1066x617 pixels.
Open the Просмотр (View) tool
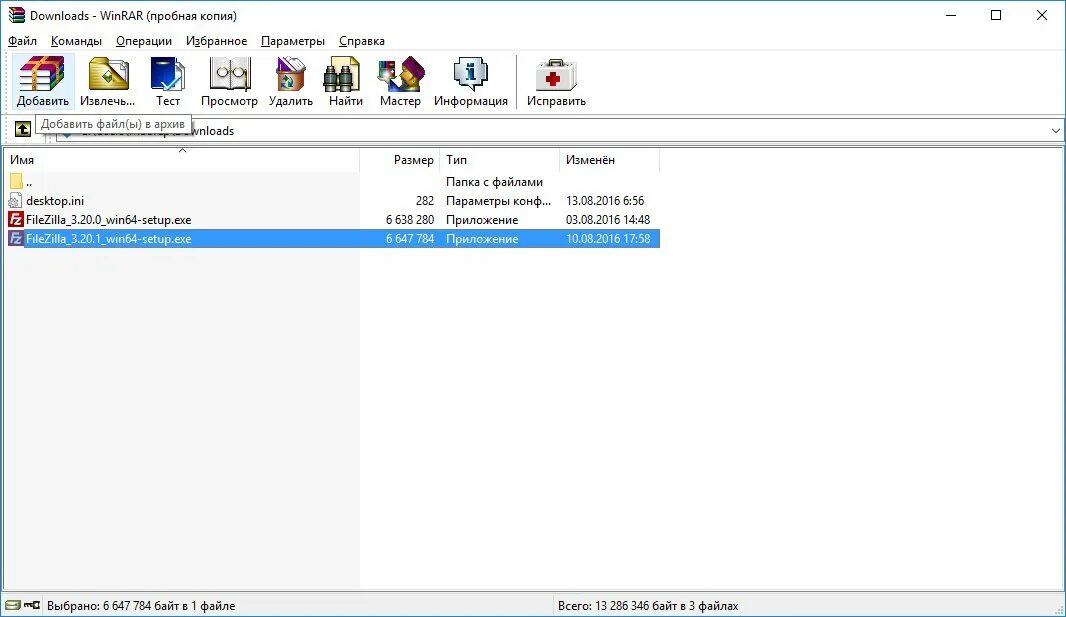[x=229, y=81]
